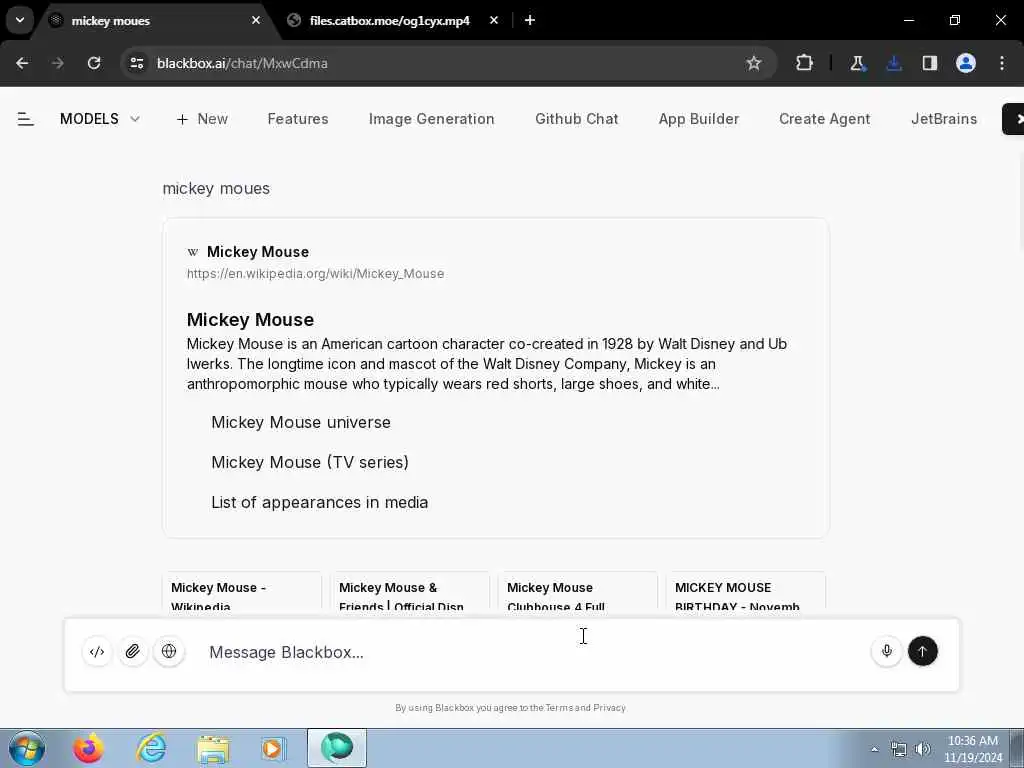This screenshot has width=1024, height=768.
Task: Open the network tray icon
Action: [x=899, y=749]
